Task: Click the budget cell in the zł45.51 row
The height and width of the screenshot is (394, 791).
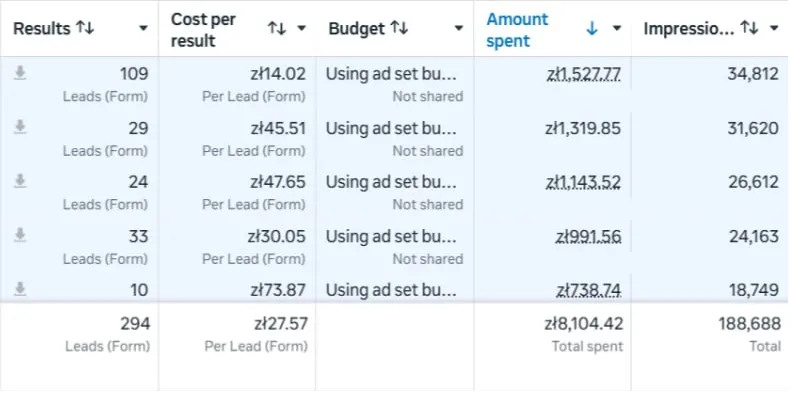Action: coord(394,138)
